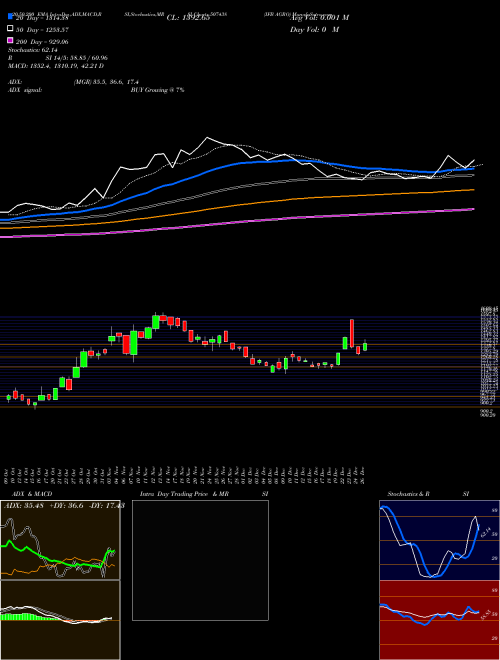The image size is (500, 660).
Task: Click the blue Stochastics line chart
Action: click(439, 540)
